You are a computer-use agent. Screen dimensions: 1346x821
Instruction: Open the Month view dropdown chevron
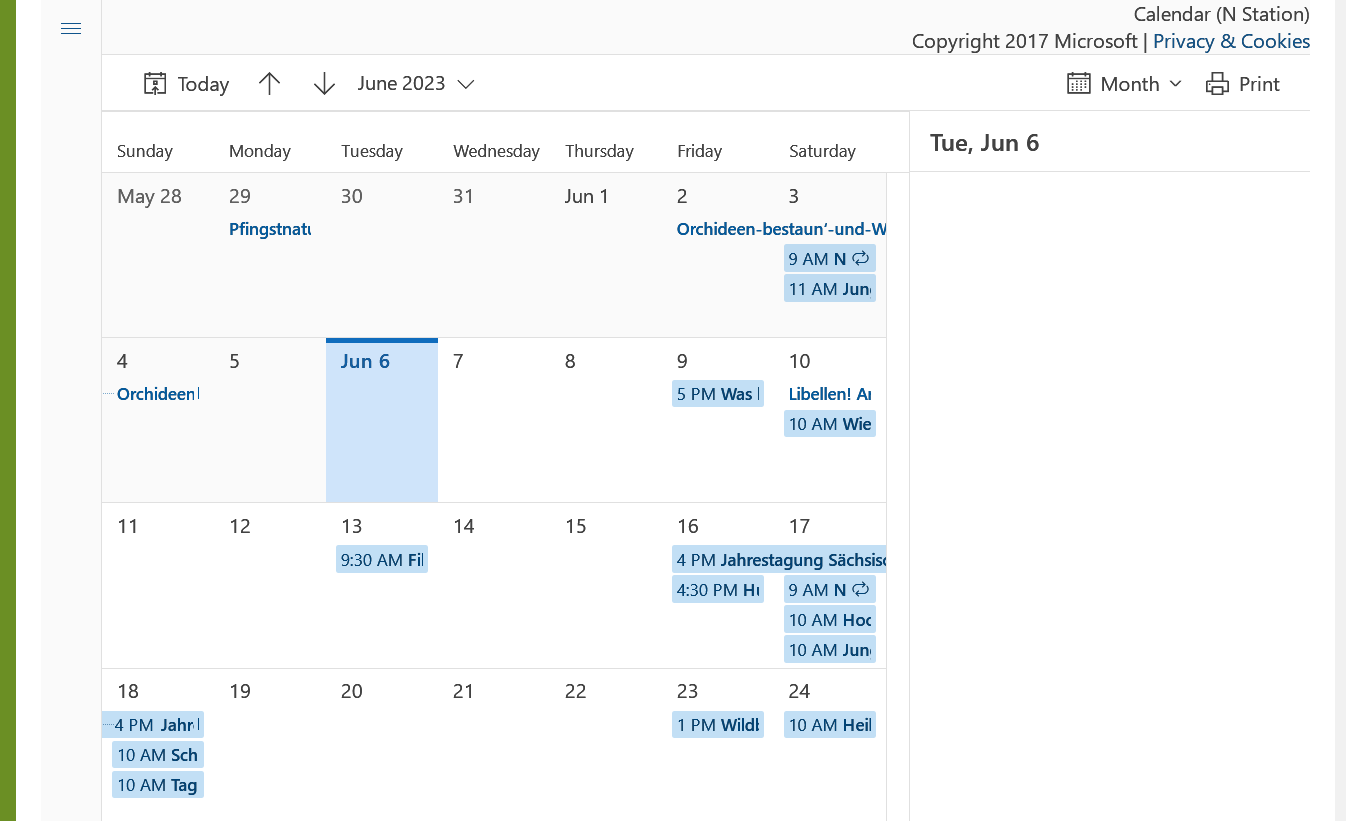[x=1175, y=84]
